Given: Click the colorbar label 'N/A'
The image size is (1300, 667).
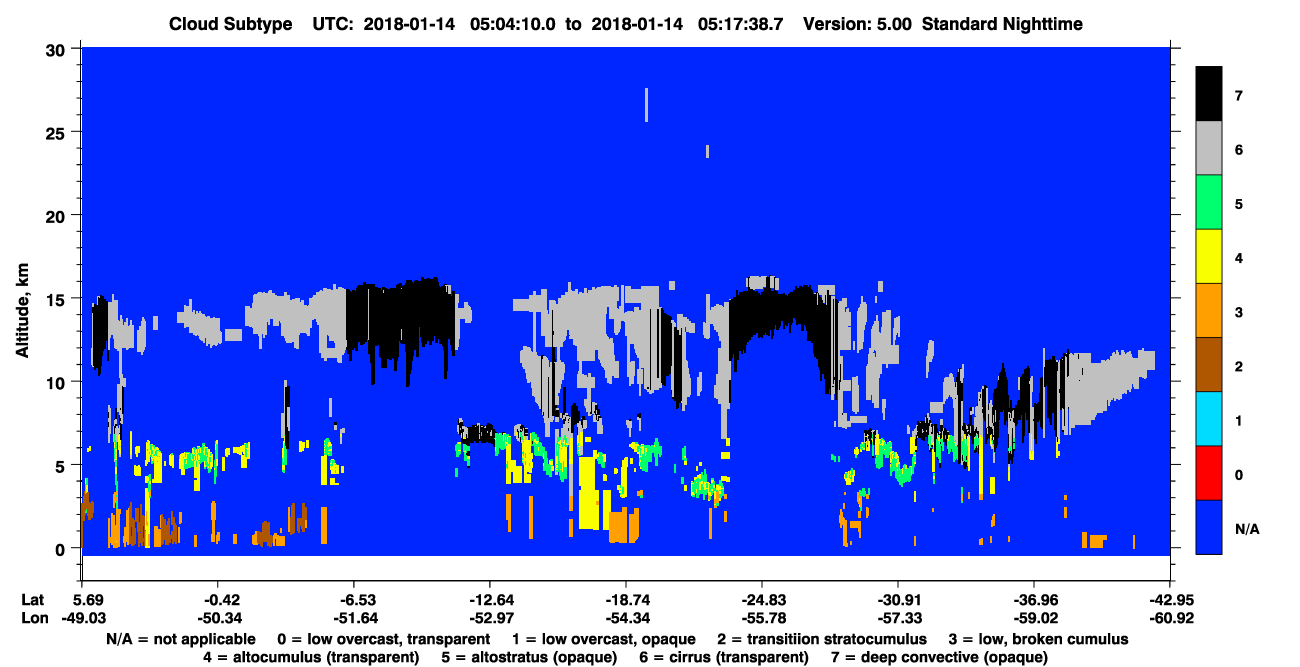Looking at the screenshot, I should click(x=1247, y=528).
